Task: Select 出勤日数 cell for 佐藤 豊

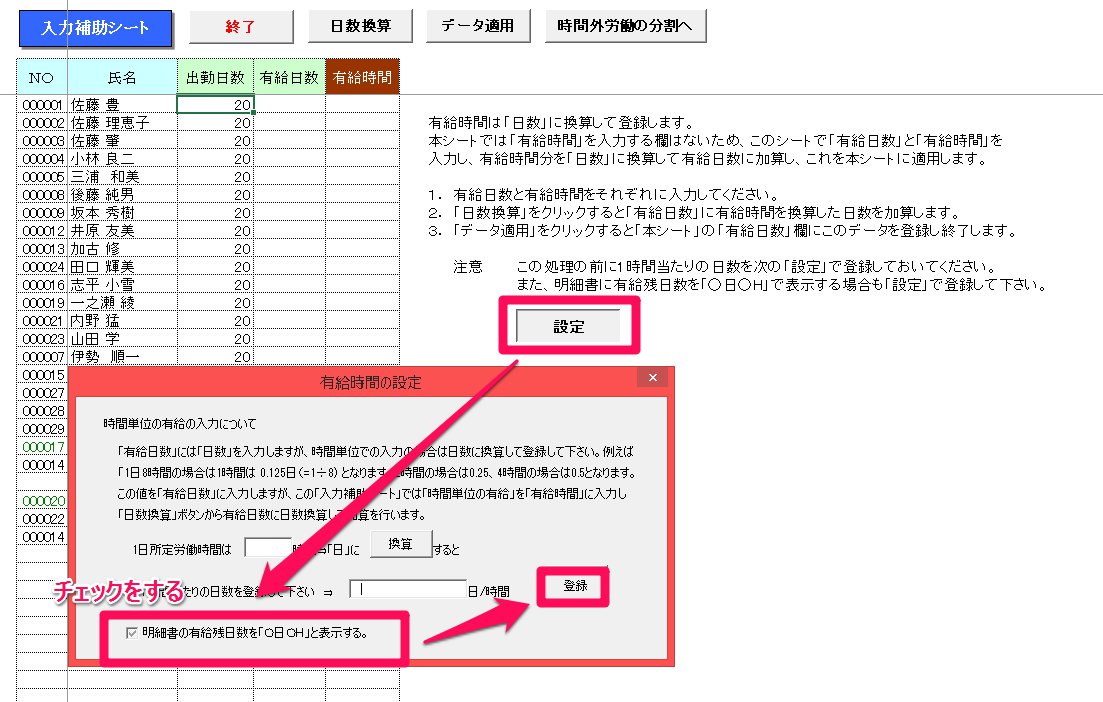Action: point(215,104)
